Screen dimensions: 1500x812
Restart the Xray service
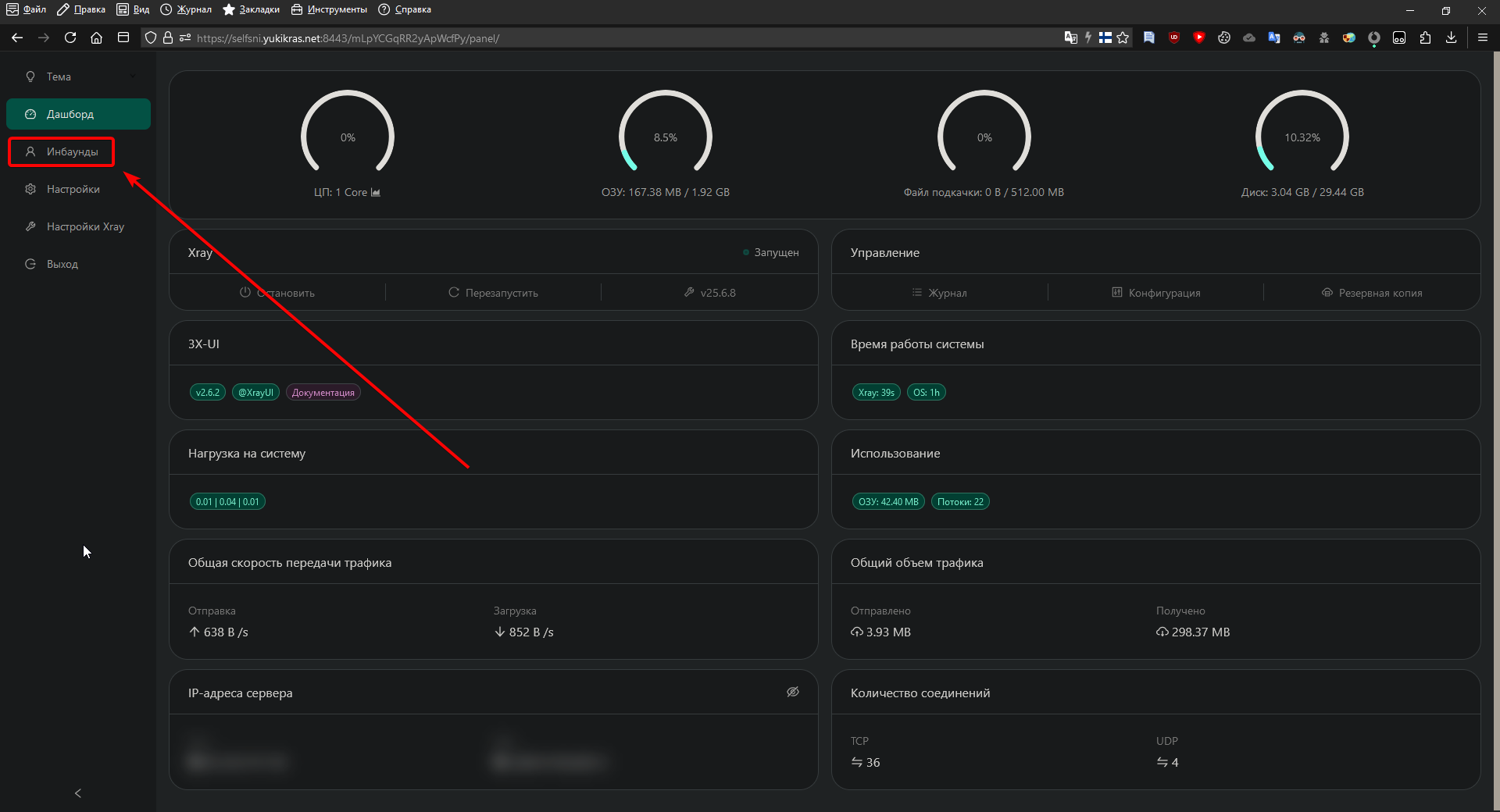pos(493,293)
